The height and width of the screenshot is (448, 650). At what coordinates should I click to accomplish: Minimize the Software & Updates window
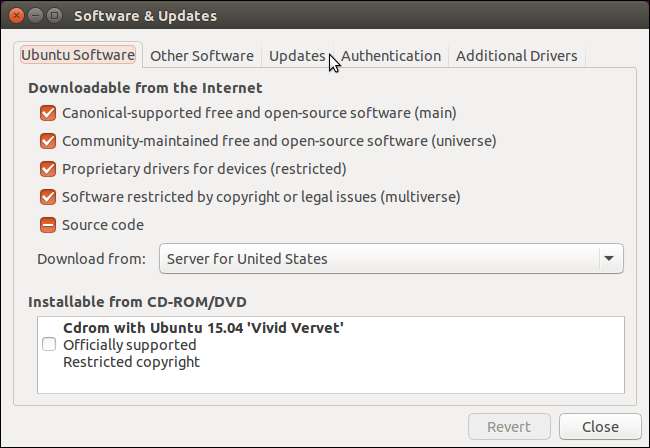coord(34,16)
